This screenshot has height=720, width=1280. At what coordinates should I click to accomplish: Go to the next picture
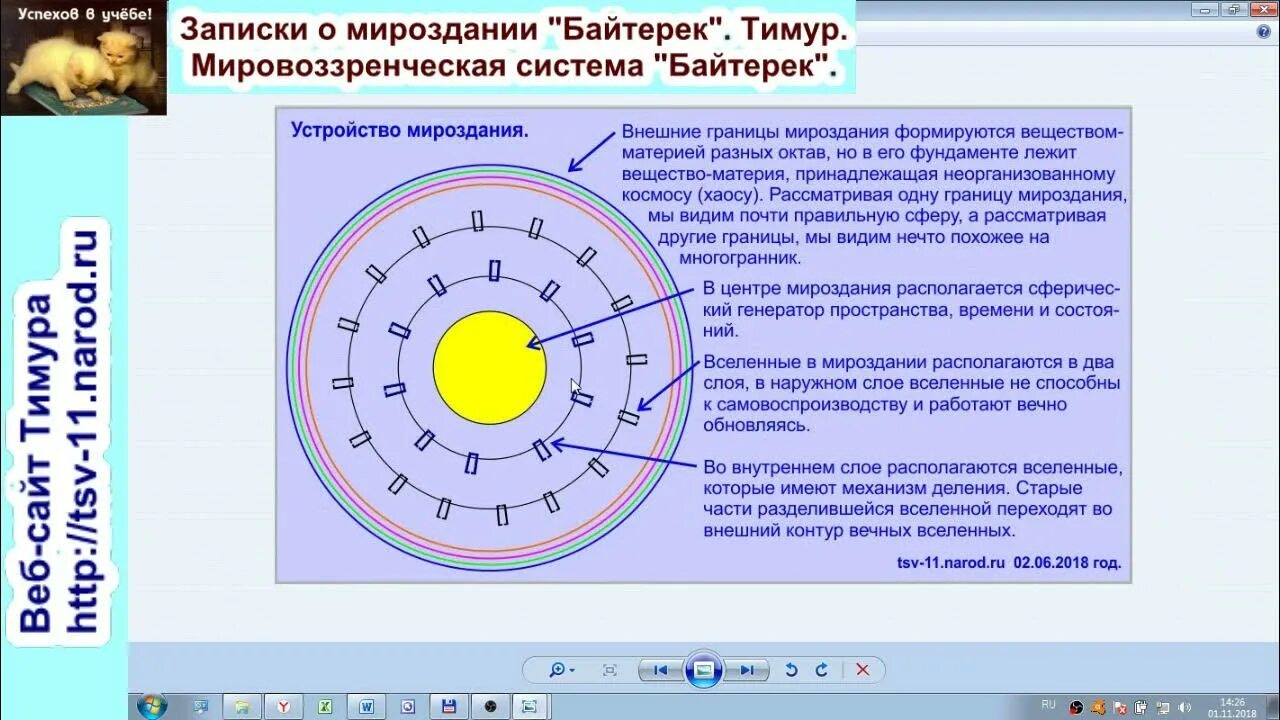pyautogui.click(x=747, y=670)
